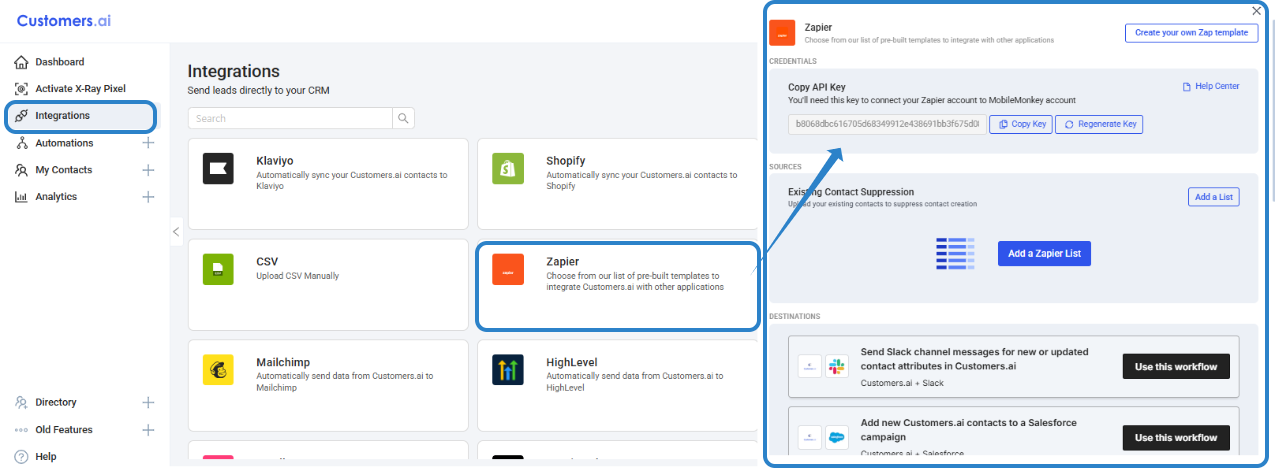Click Create your own Zap template
The image size is (1275, 471).
1191,33
